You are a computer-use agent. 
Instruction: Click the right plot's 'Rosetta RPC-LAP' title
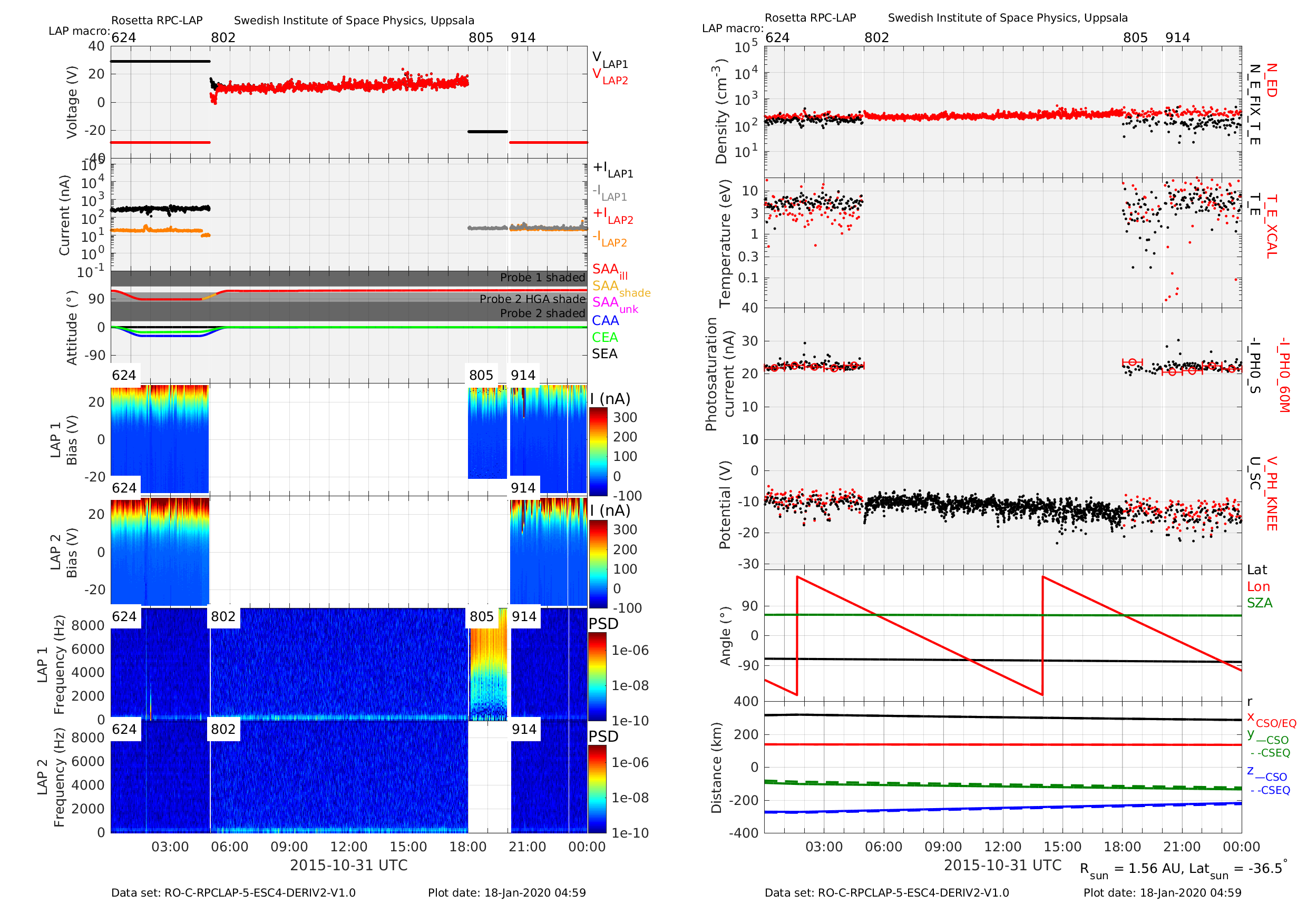810,17
